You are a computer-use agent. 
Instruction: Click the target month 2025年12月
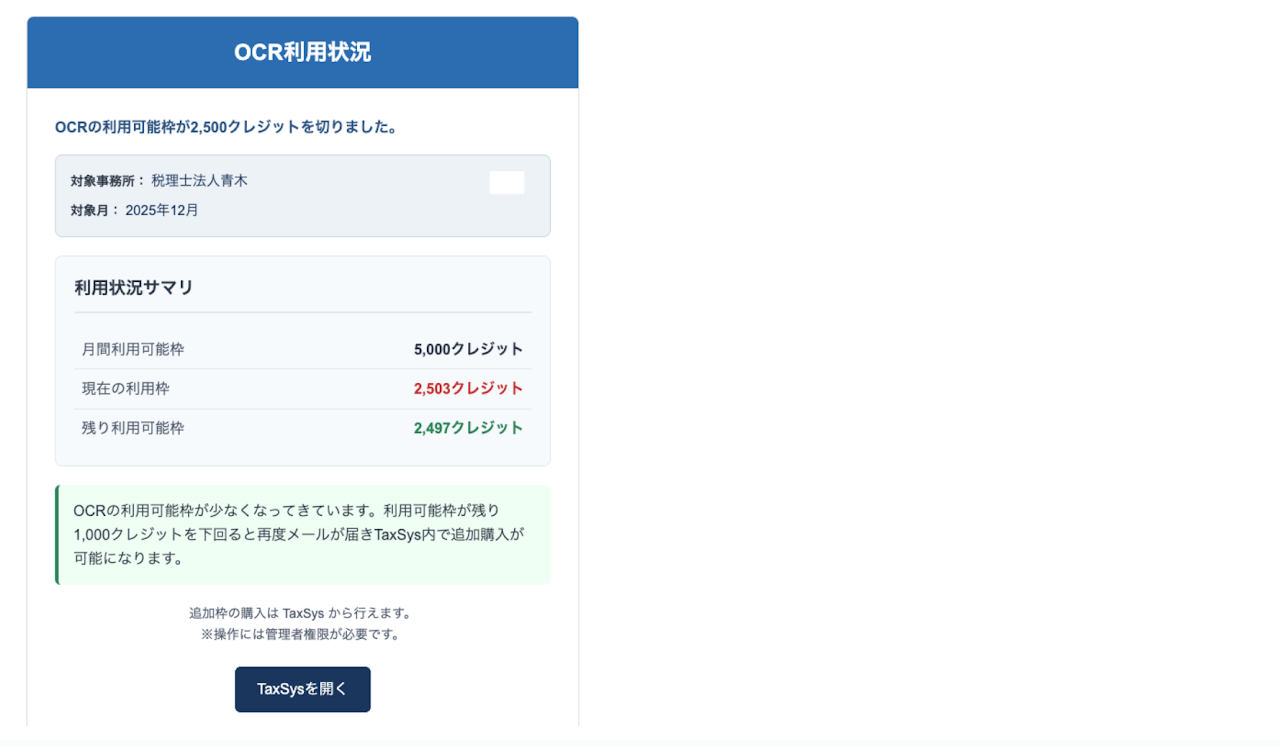pyautogui.click(x=162, y=210)
